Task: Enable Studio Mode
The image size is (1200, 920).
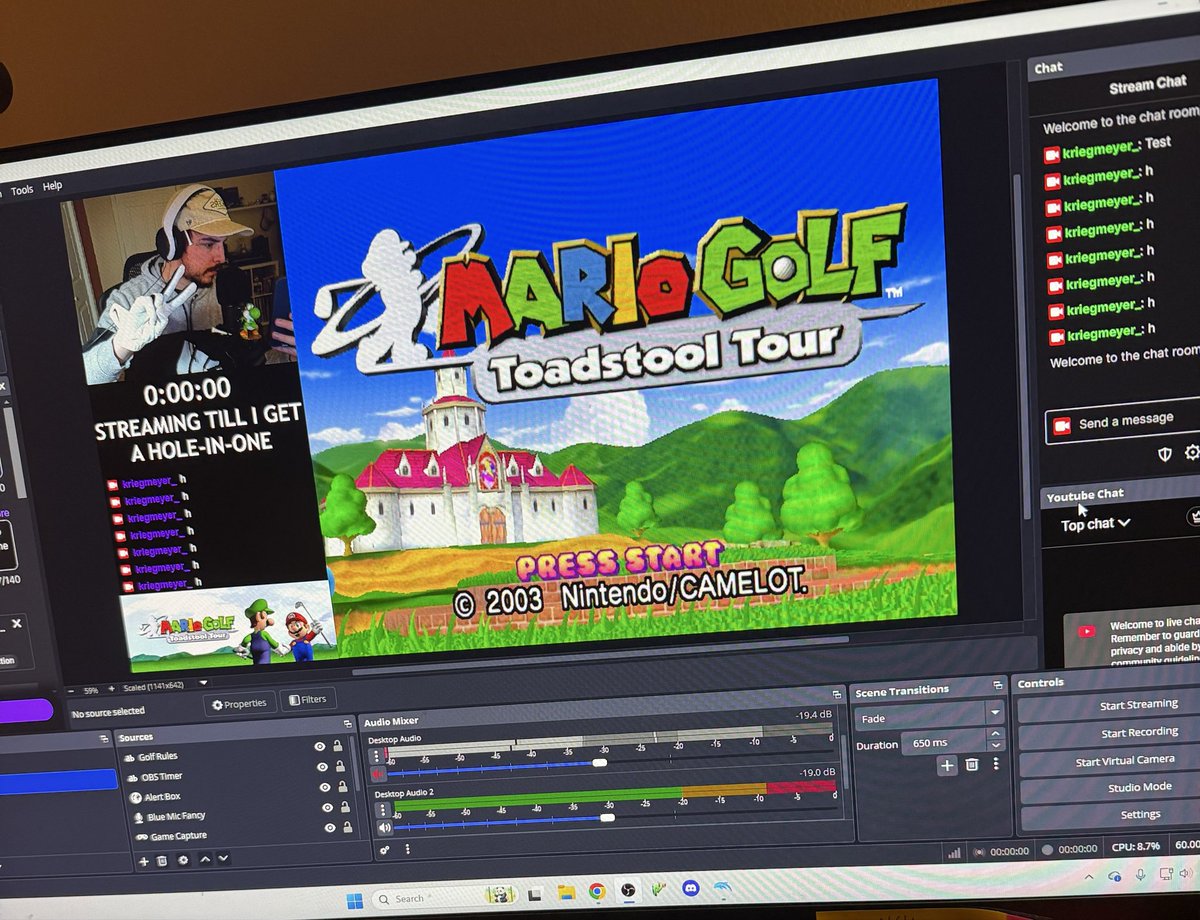Action: (1111, 787)
